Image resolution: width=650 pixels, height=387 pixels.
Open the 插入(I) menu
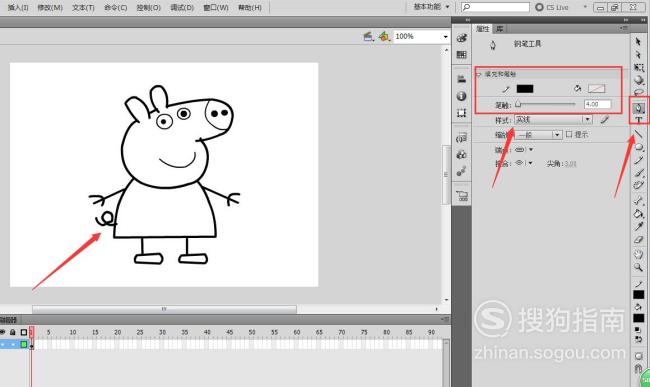[18, 7]
